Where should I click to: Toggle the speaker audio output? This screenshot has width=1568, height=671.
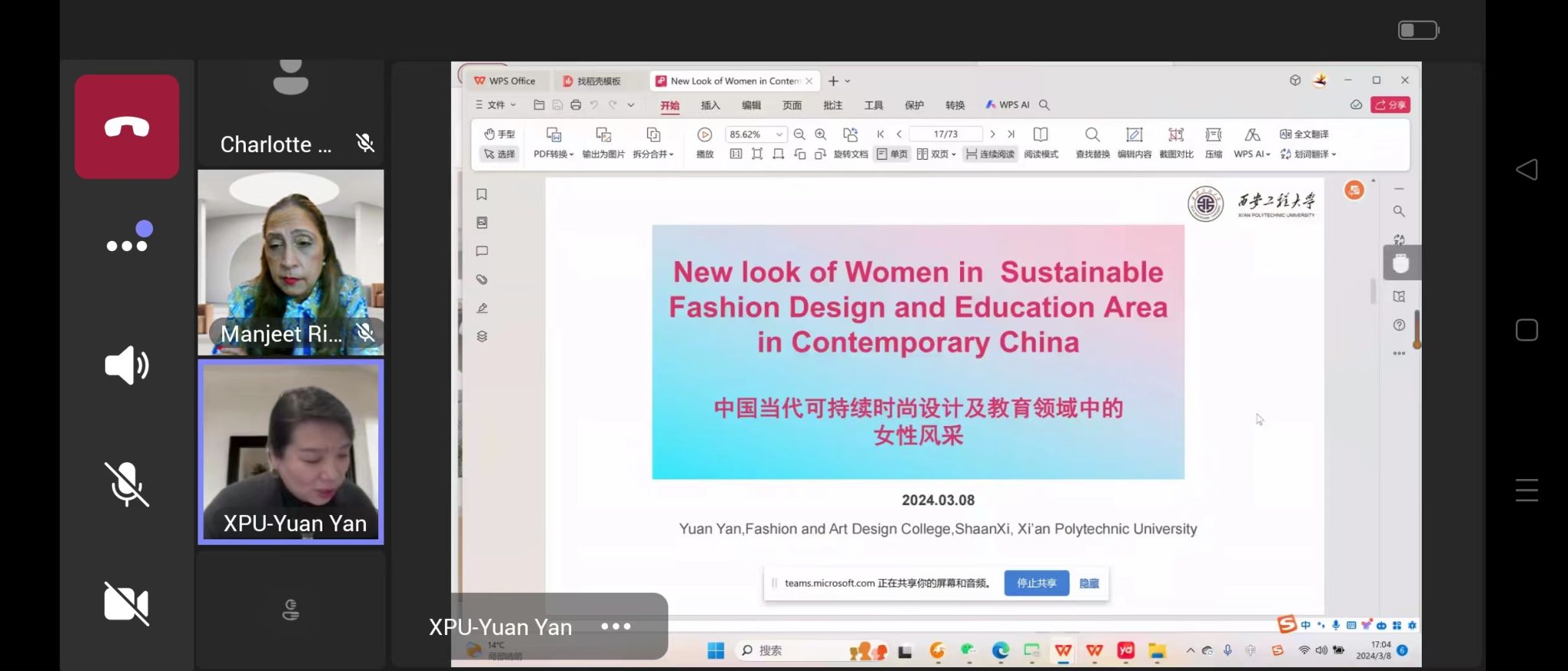pyautogui.click(x=126, y=365)
